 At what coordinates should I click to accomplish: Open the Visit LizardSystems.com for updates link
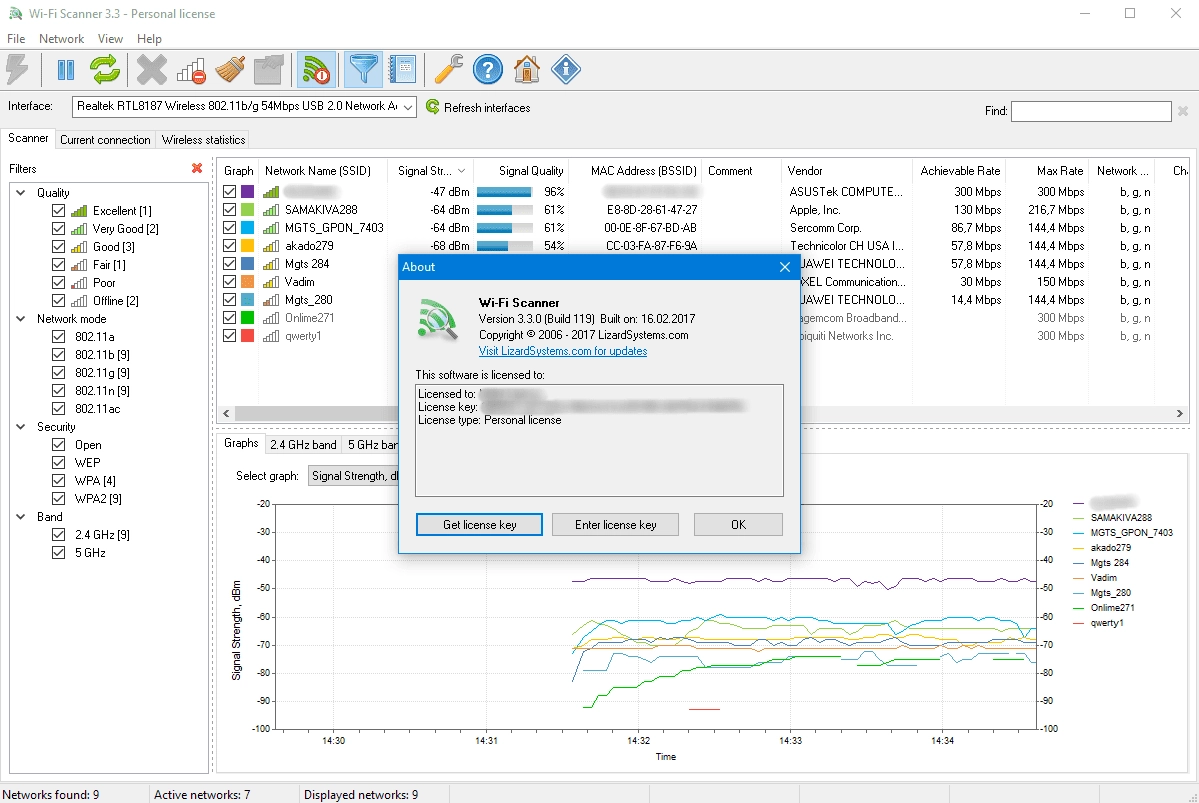click(x=563, y=351)
